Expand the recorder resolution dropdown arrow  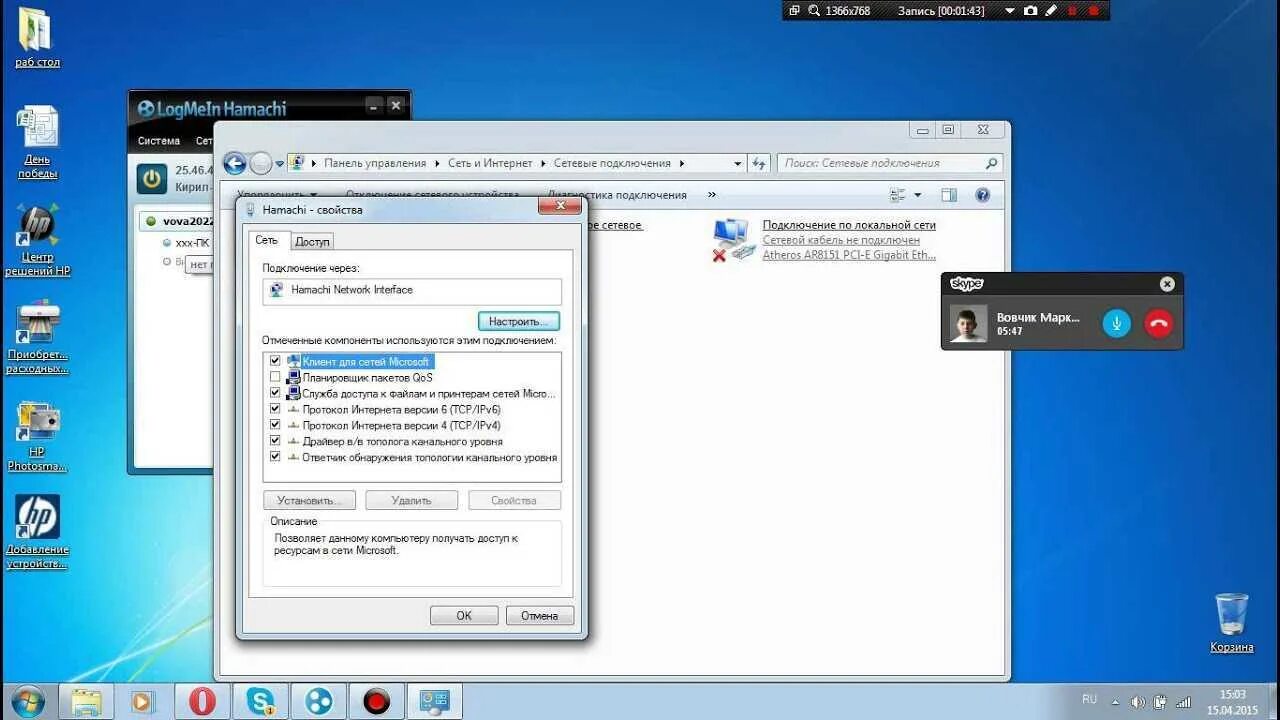point(1008,10)
